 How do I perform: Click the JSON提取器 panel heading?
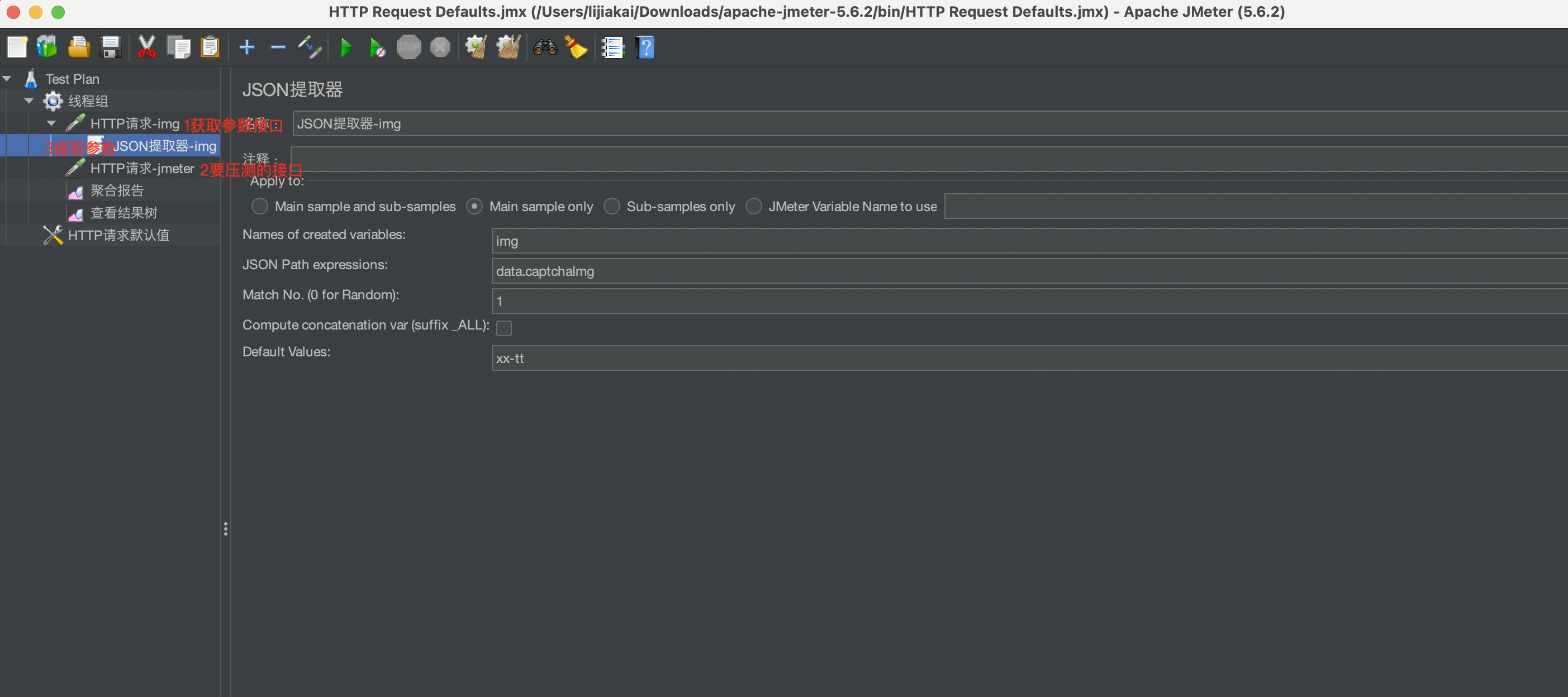point(292,90)
